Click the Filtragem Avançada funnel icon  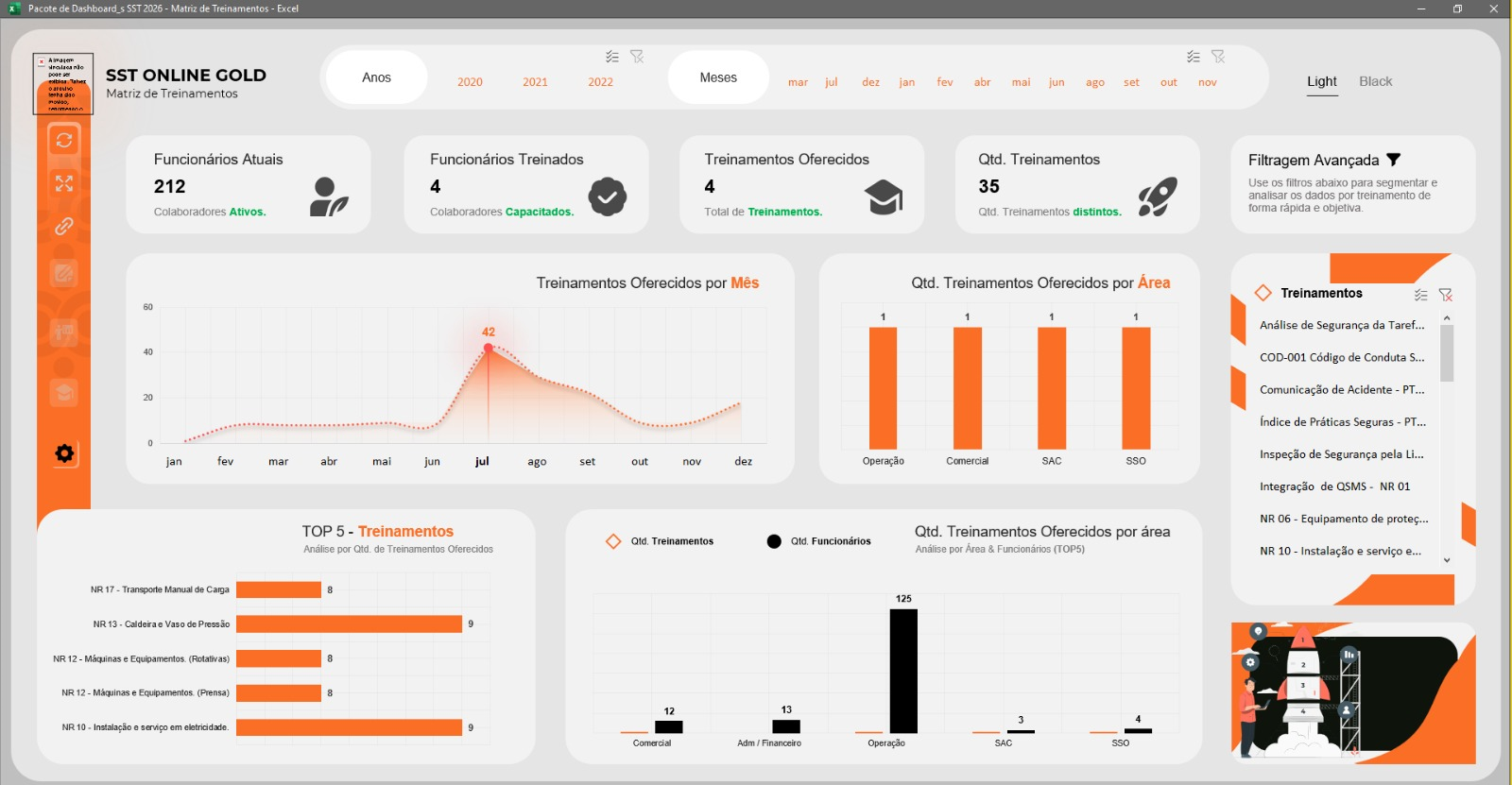pyautogui.click(x=1394, y=160)
